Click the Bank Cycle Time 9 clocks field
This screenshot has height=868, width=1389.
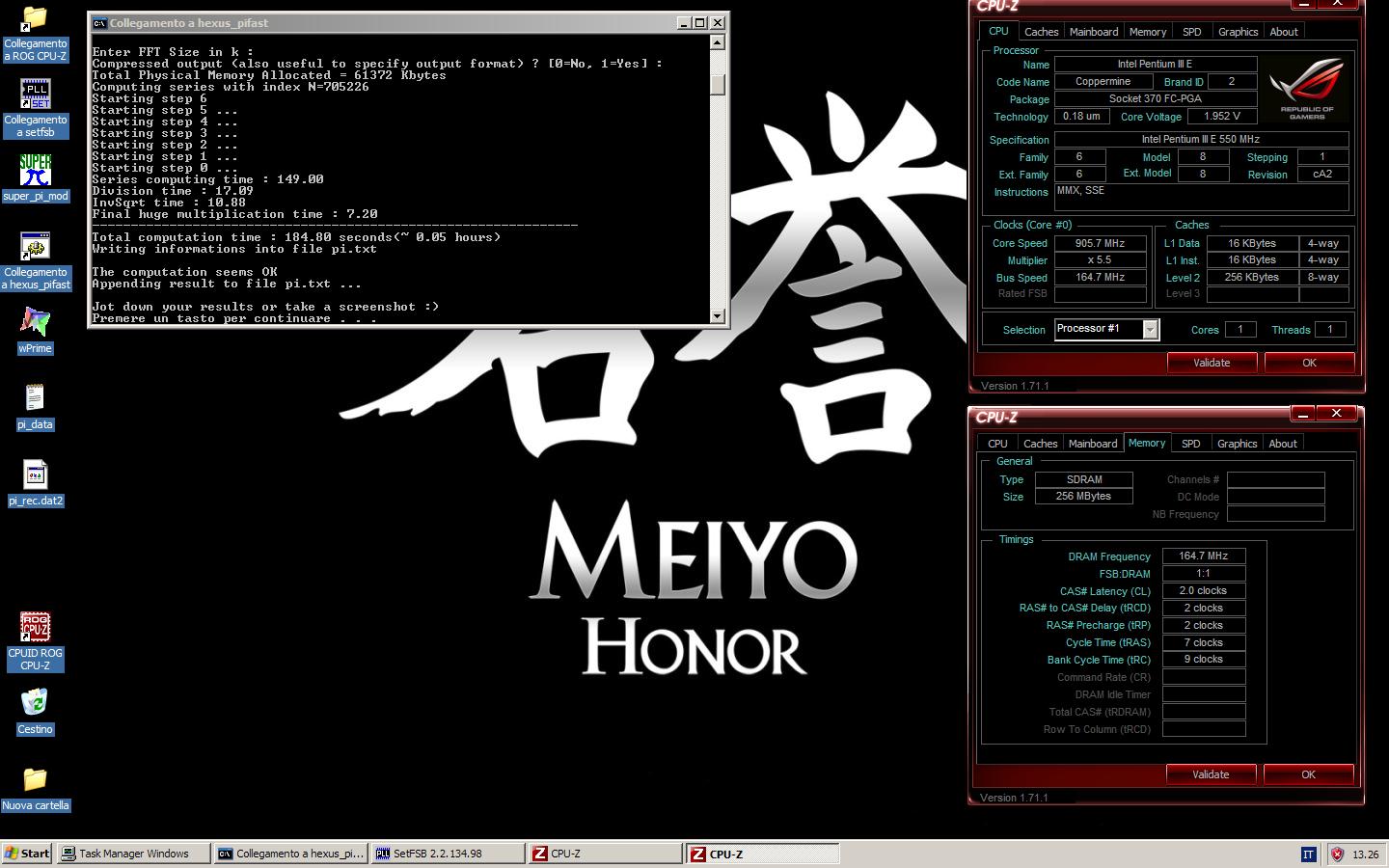click(x=1204, y=659)
